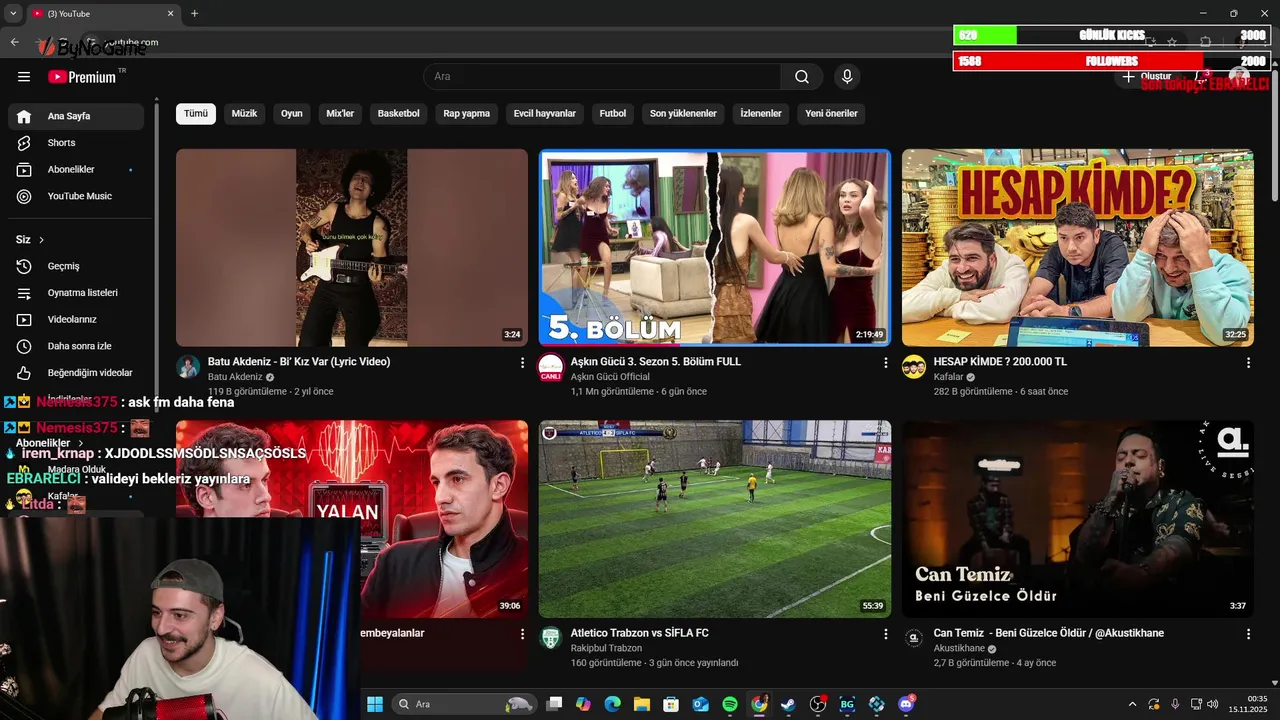
Task: Open Can Temiz - Beni Güzelce Öldür title
Action: pos(1049,633)
